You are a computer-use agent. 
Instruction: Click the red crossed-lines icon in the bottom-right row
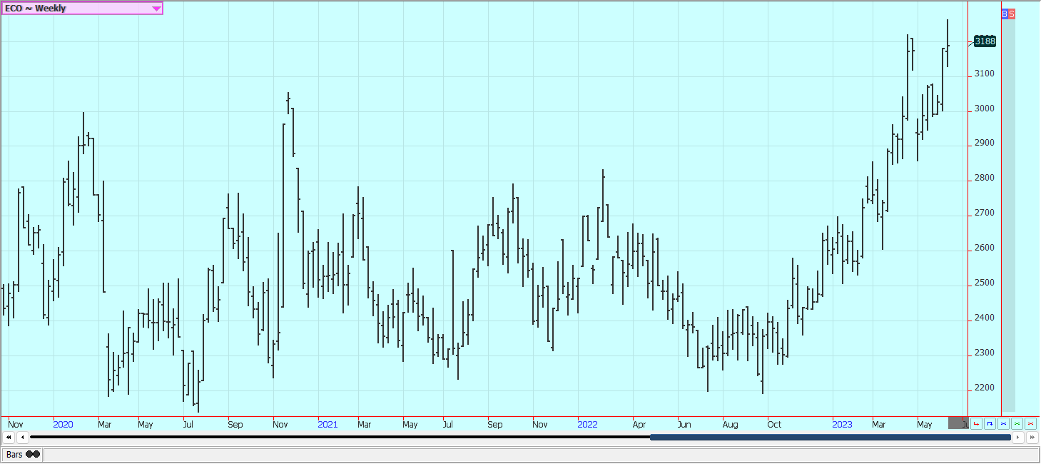(x=1030, y=423)
